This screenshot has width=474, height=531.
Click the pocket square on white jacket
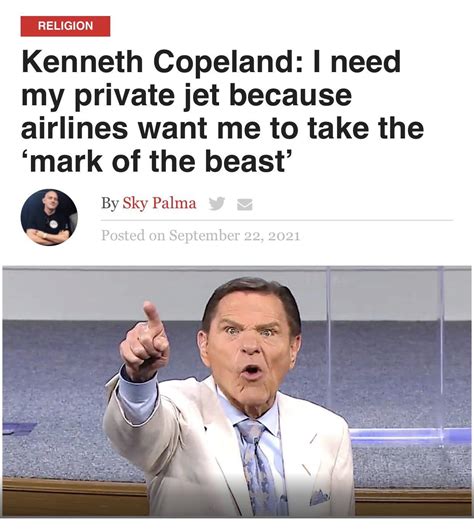(320, 497)
